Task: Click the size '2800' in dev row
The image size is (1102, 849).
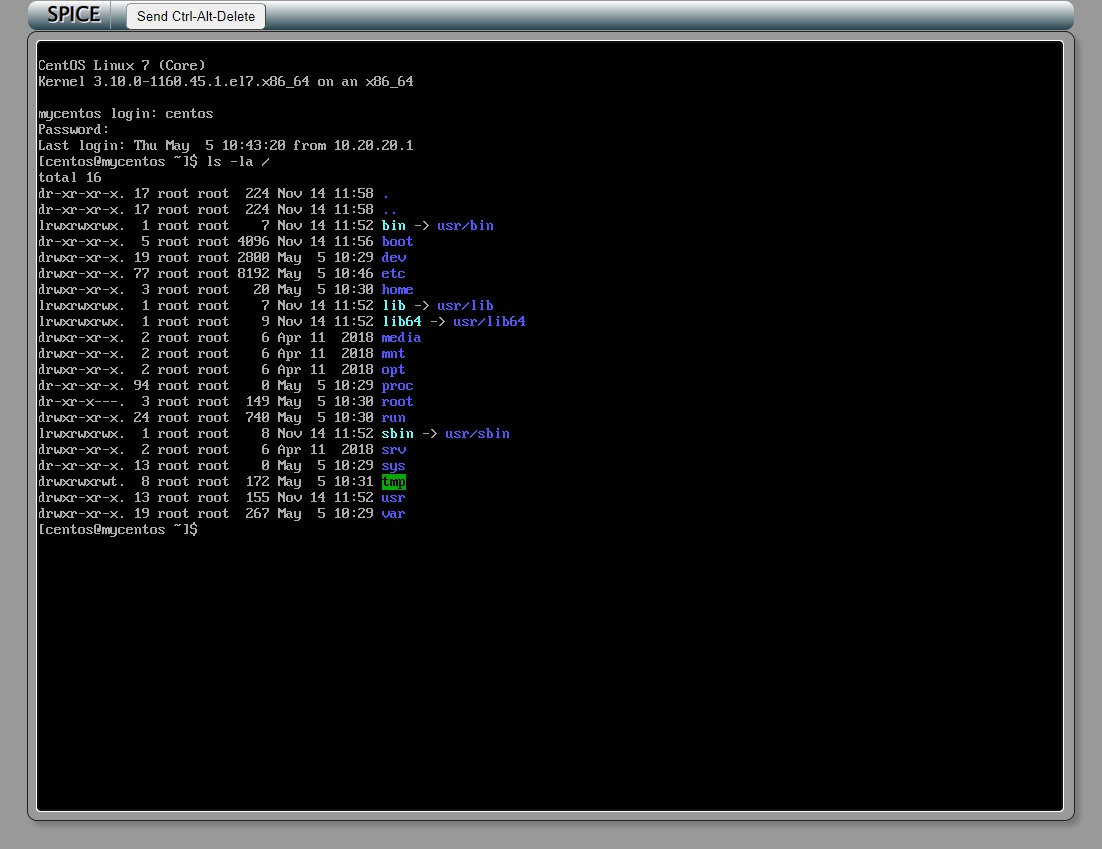Action: tap(253, 257)
